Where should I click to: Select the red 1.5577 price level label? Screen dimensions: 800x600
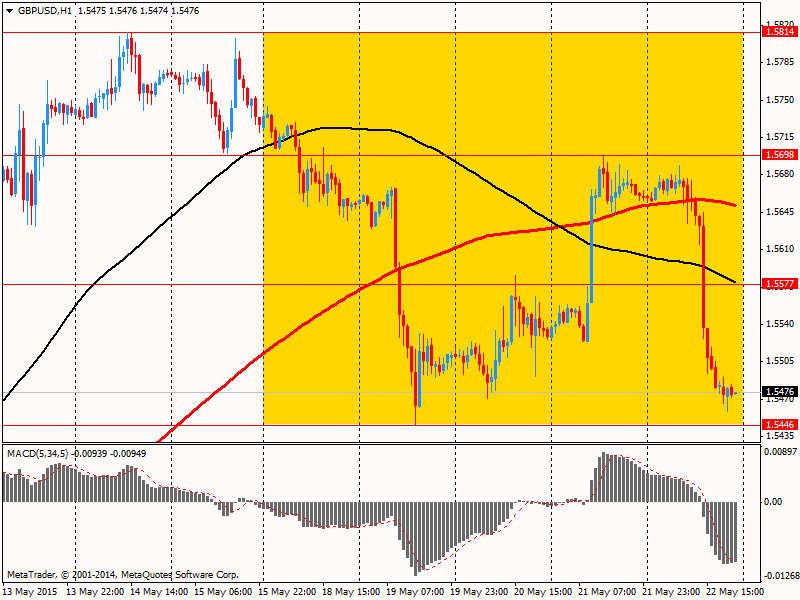point(779,284)
